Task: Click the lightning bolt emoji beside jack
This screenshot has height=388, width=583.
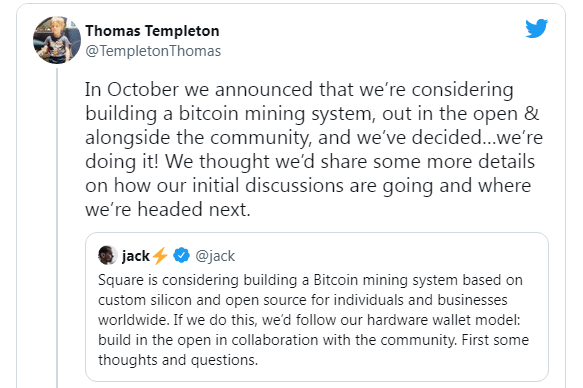Action: click(160, 256)
